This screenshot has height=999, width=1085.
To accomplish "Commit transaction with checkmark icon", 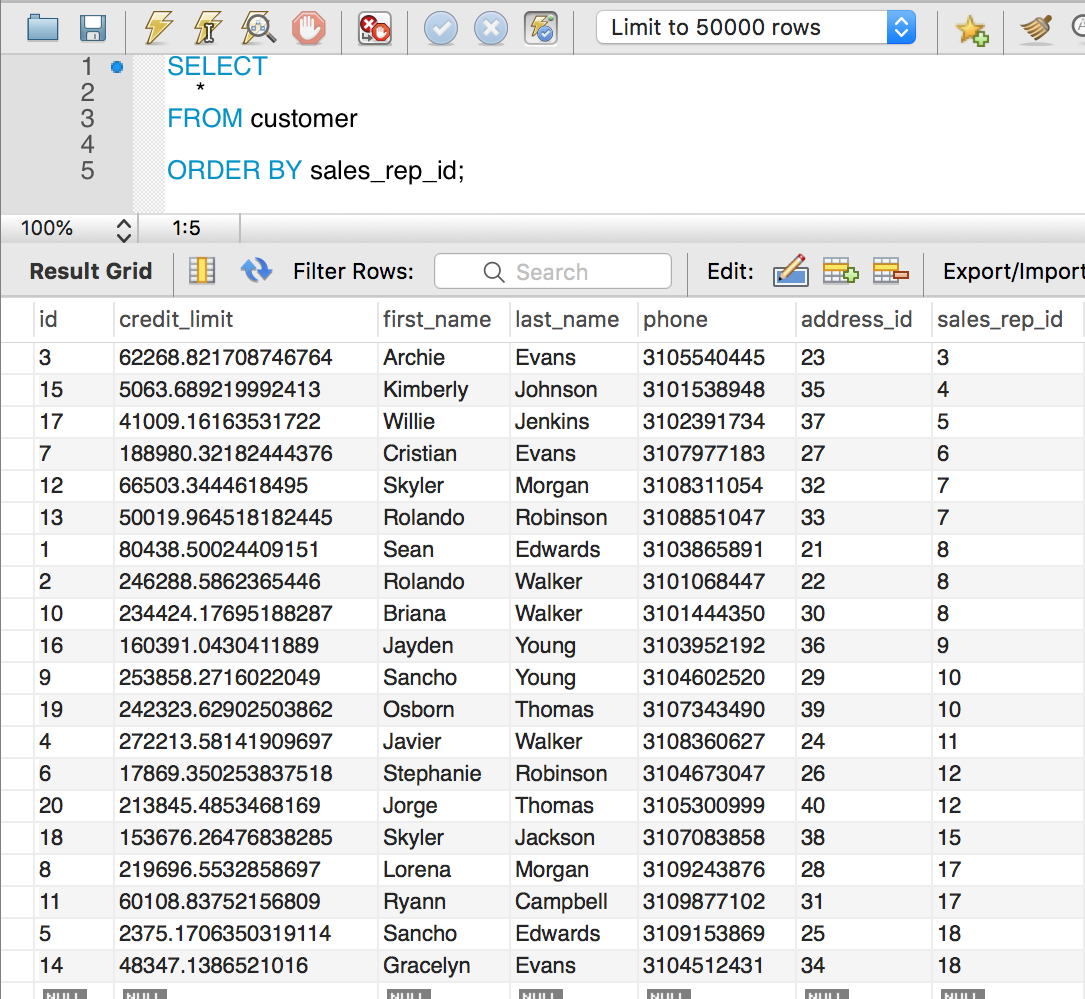I will point(441,28).
